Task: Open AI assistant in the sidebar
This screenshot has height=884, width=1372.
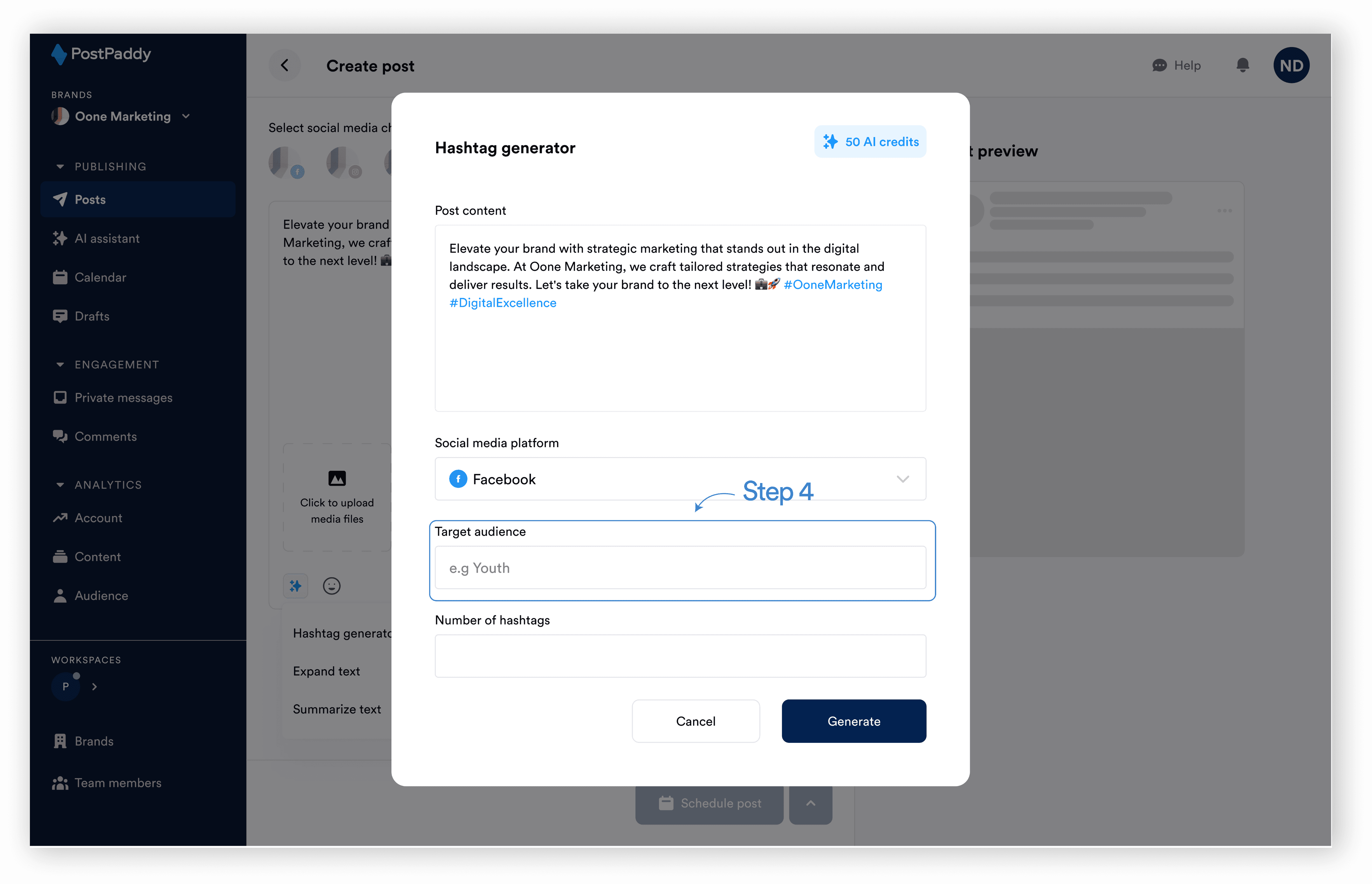Action: [107, 238]
